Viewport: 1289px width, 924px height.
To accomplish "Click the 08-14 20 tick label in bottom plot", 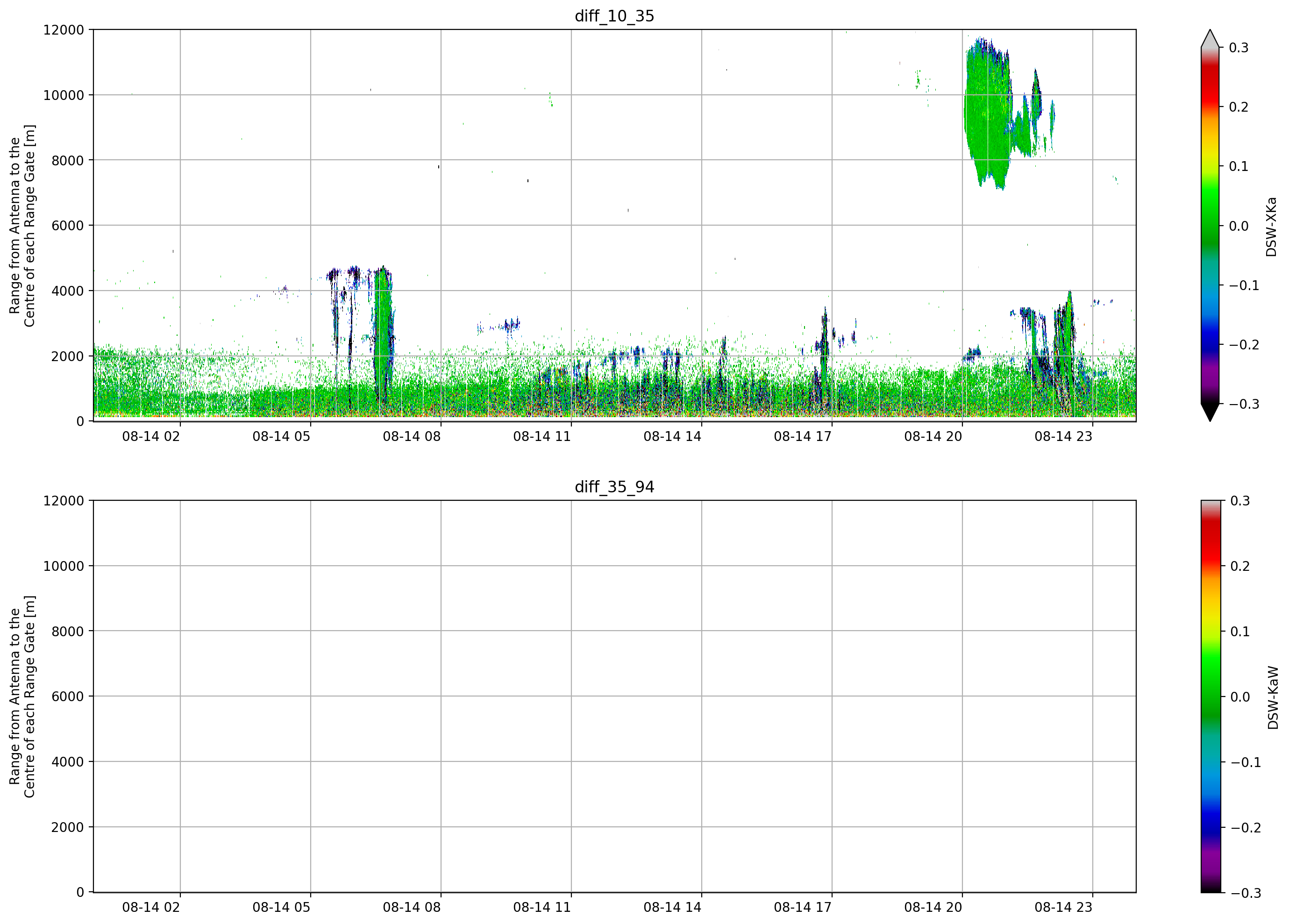I will coord(933,908).
